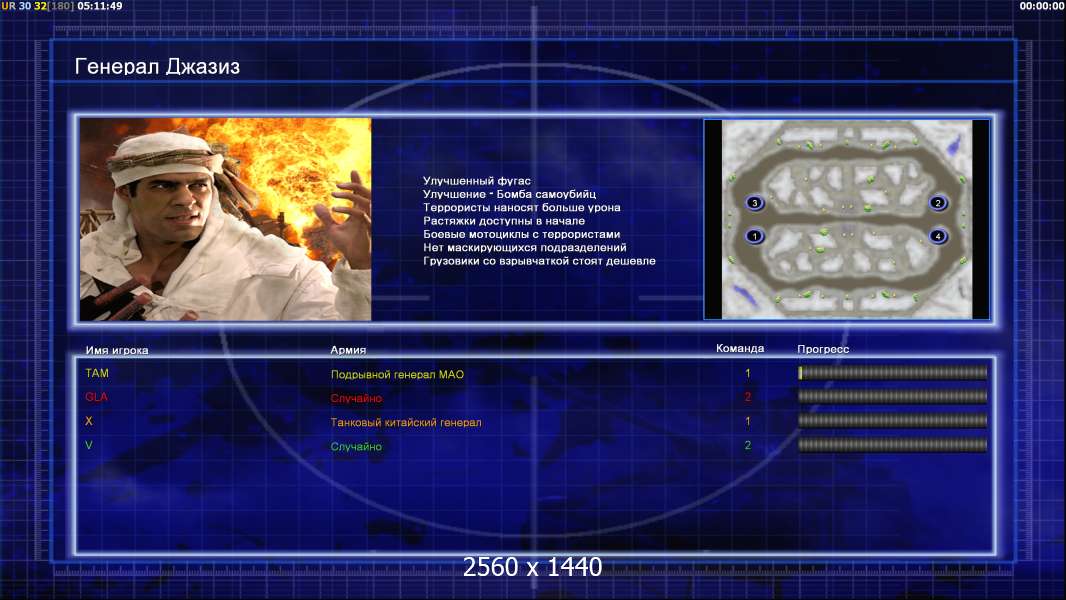Click column header 'Имя игрока'
This screenshot has width=1066, height=600.
click(x=117, y=351)
